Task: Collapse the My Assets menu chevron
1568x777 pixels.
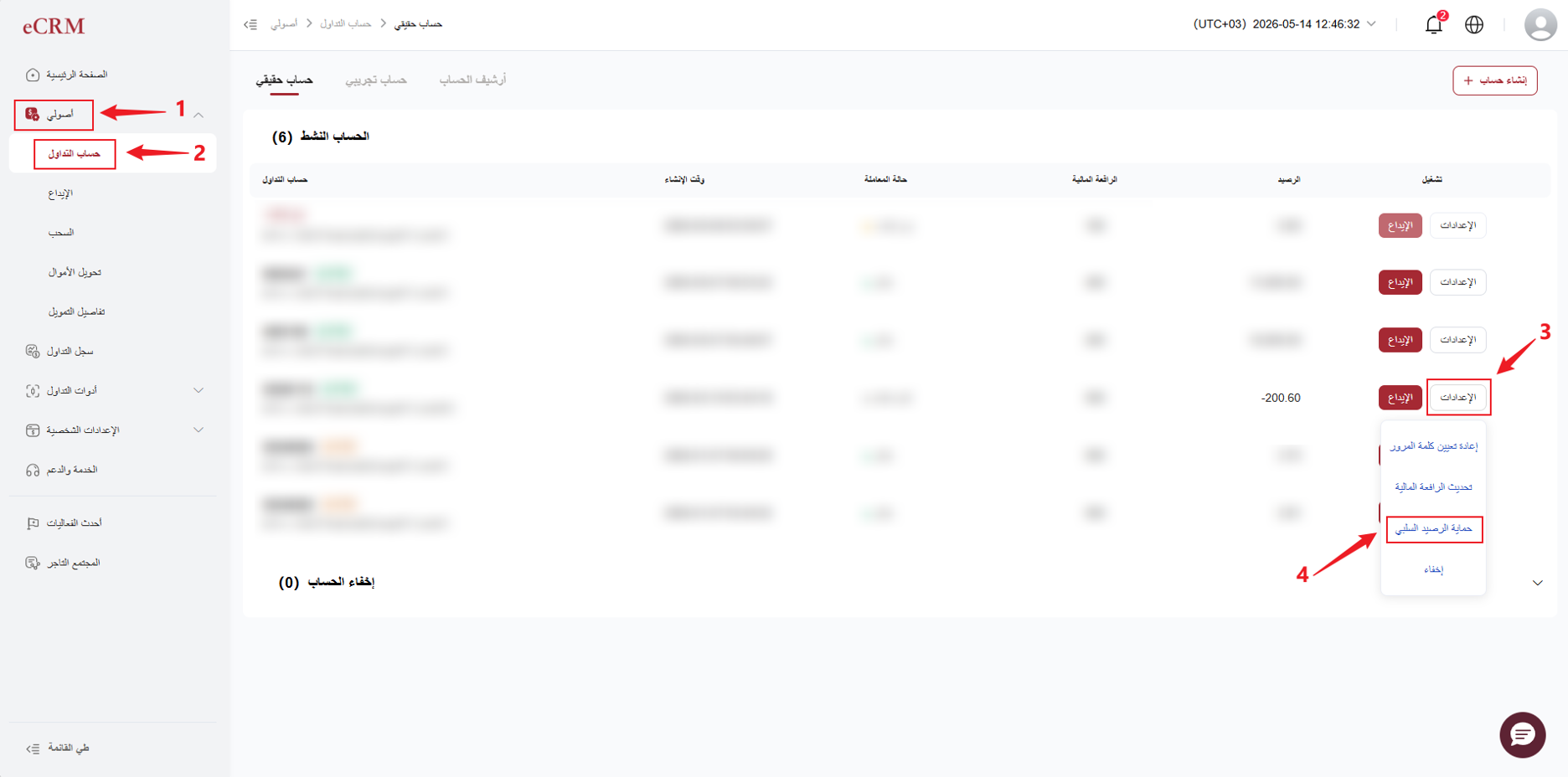Action: tap(199, 115)
